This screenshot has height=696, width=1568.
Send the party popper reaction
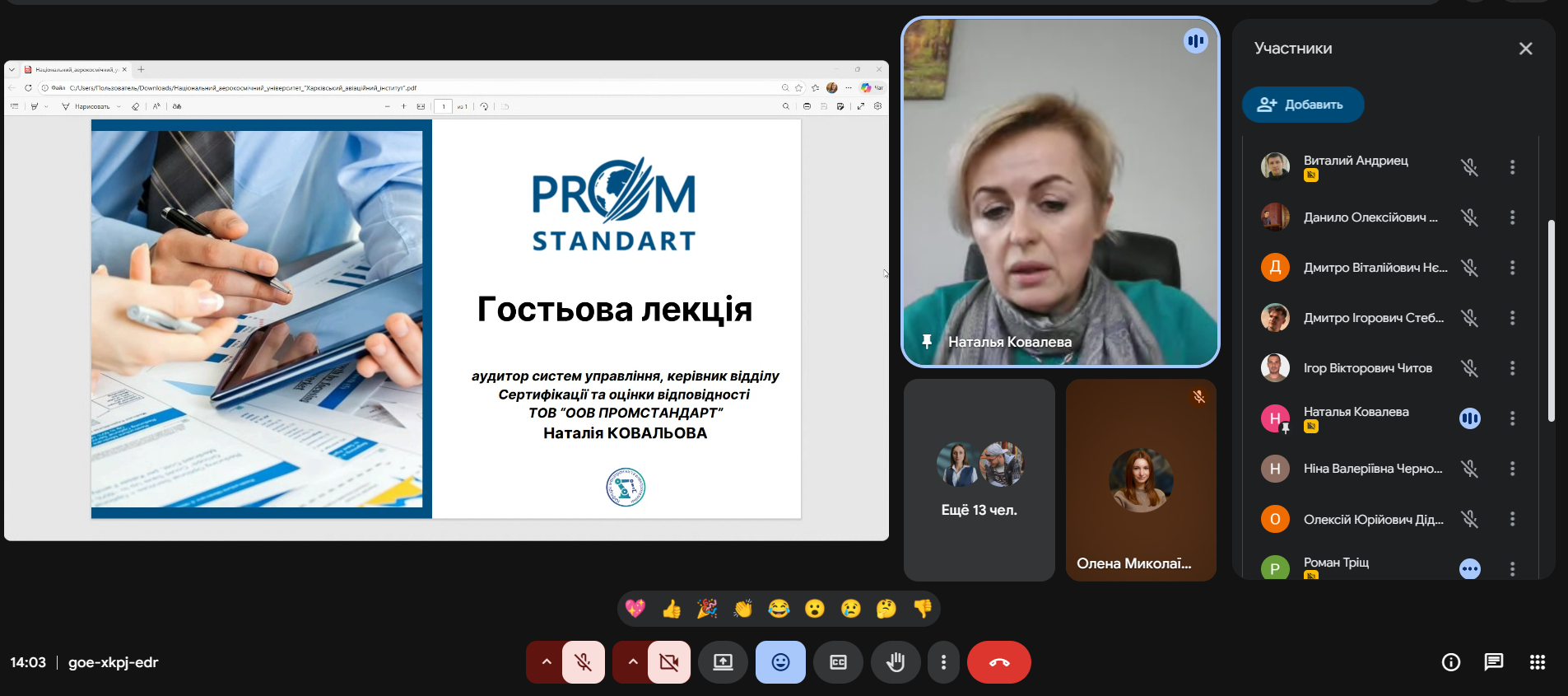tap(707, 609)
